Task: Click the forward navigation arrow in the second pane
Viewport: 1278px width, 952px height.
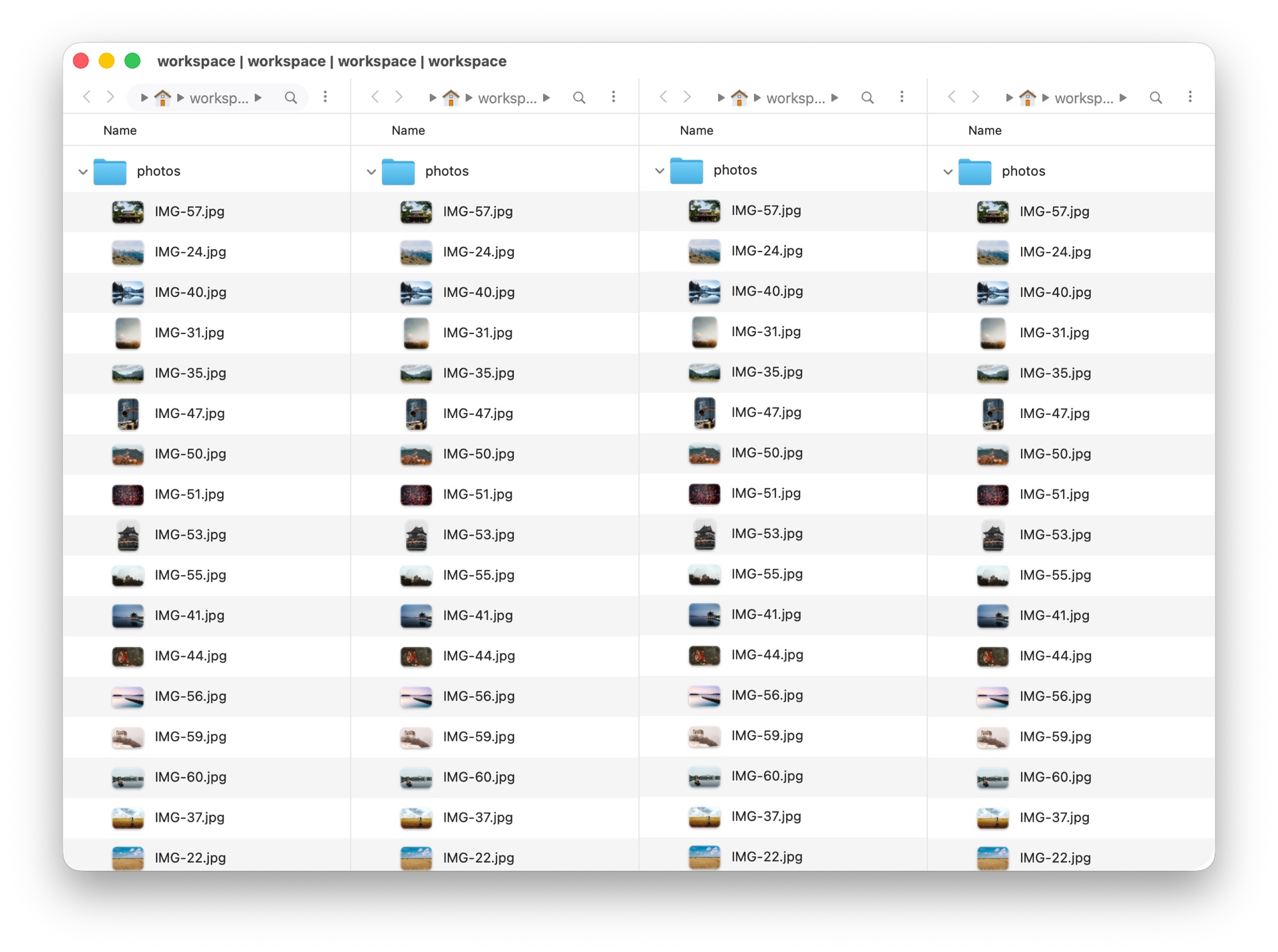Action: [398, 97]
